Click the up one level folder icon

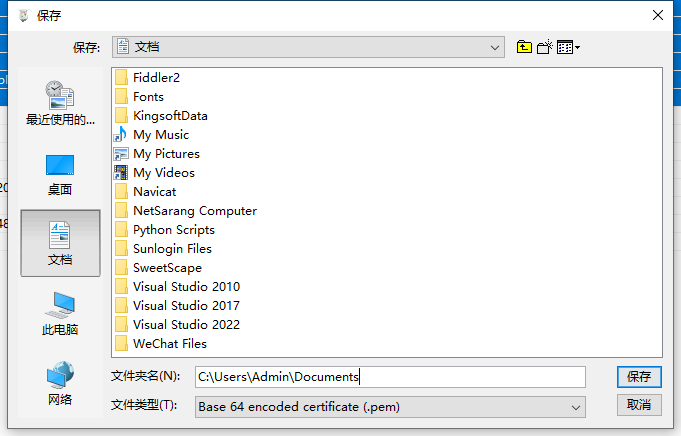(x=524, y=47)
